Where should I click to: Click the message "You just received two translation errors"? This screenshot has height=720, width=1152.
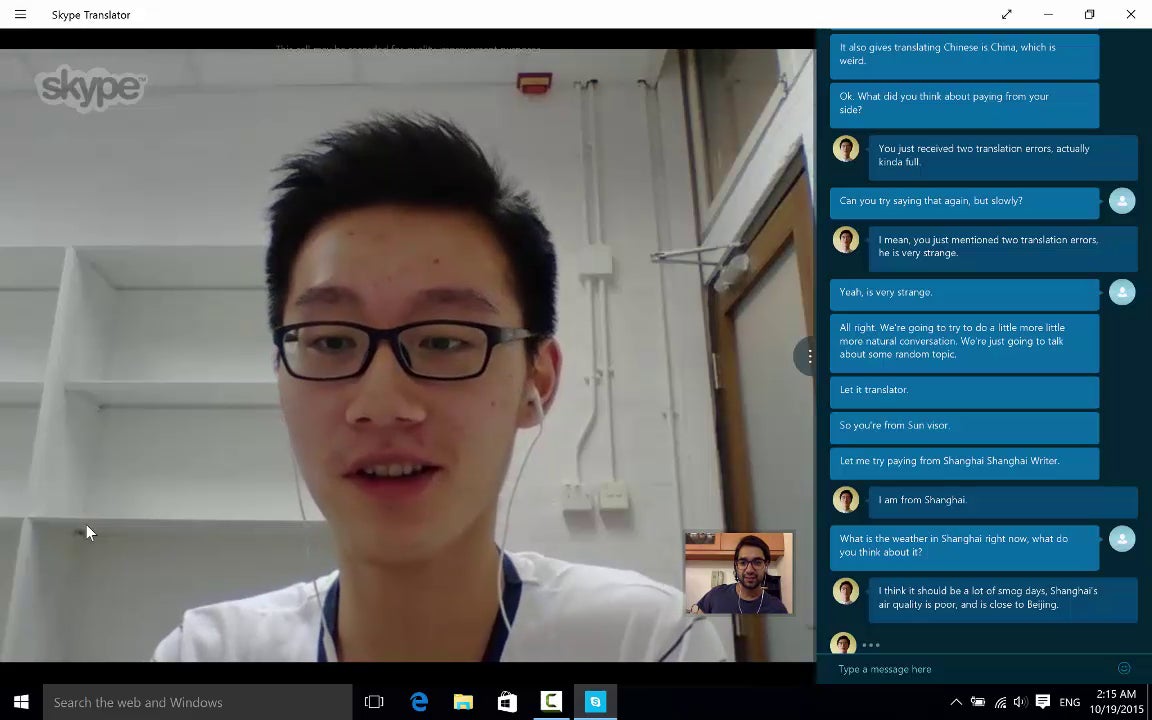coord(1003,156)
